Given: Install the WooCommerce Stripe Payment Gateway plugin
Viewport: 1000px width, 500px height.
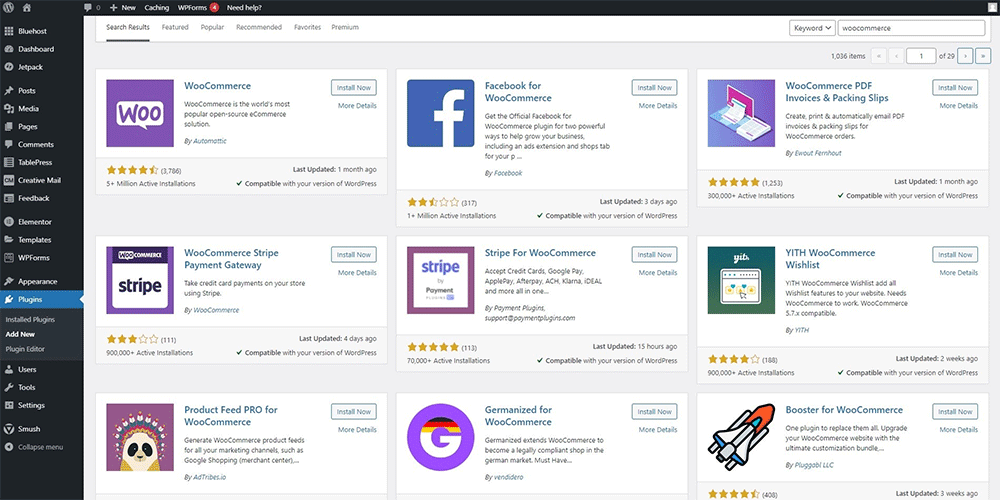Looking at the screenshot, I should coord(354,255).
